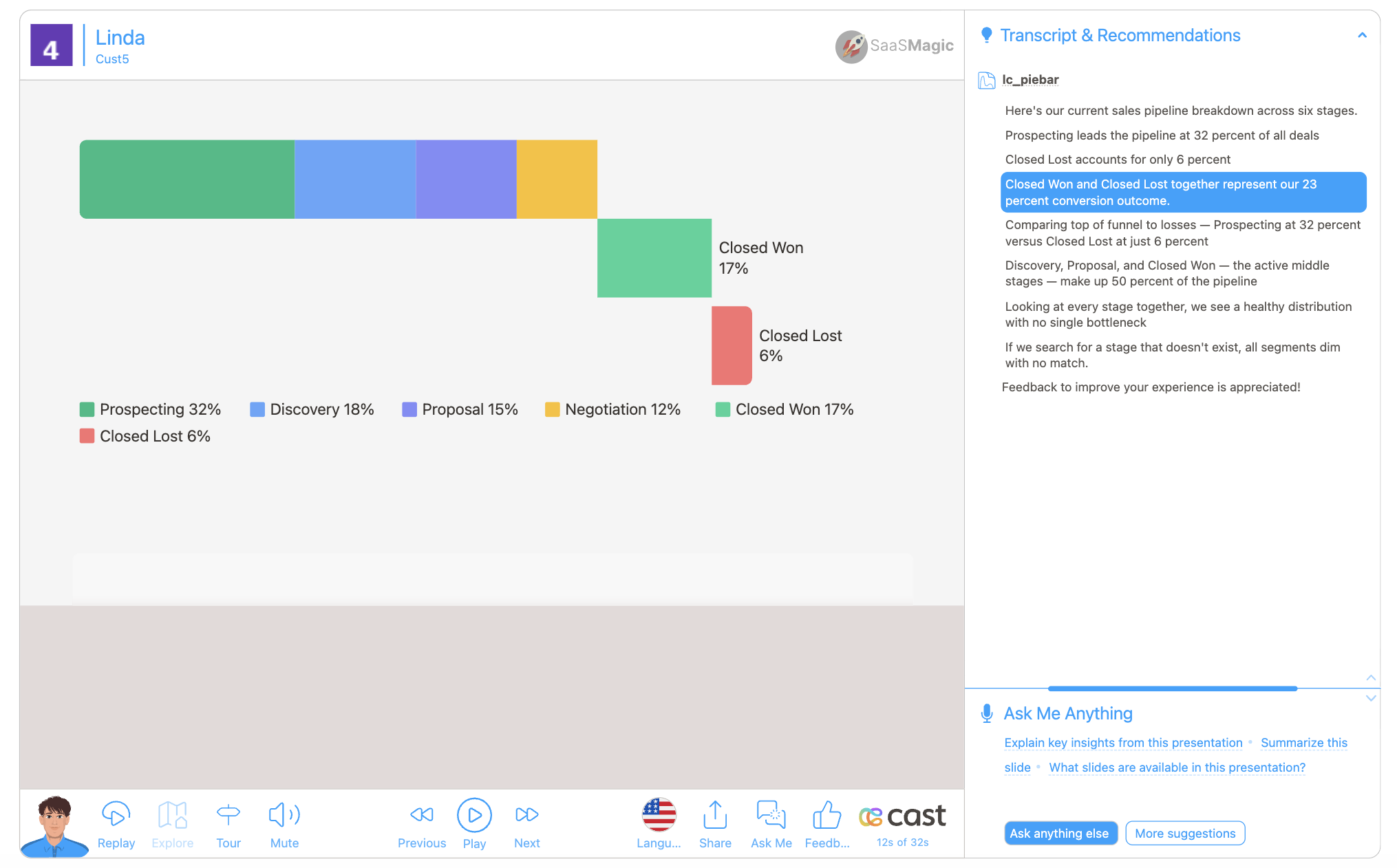1397x868 pixels.
Task: Open Explain key insights from this presentation link
Action: tap(1123, 743)
